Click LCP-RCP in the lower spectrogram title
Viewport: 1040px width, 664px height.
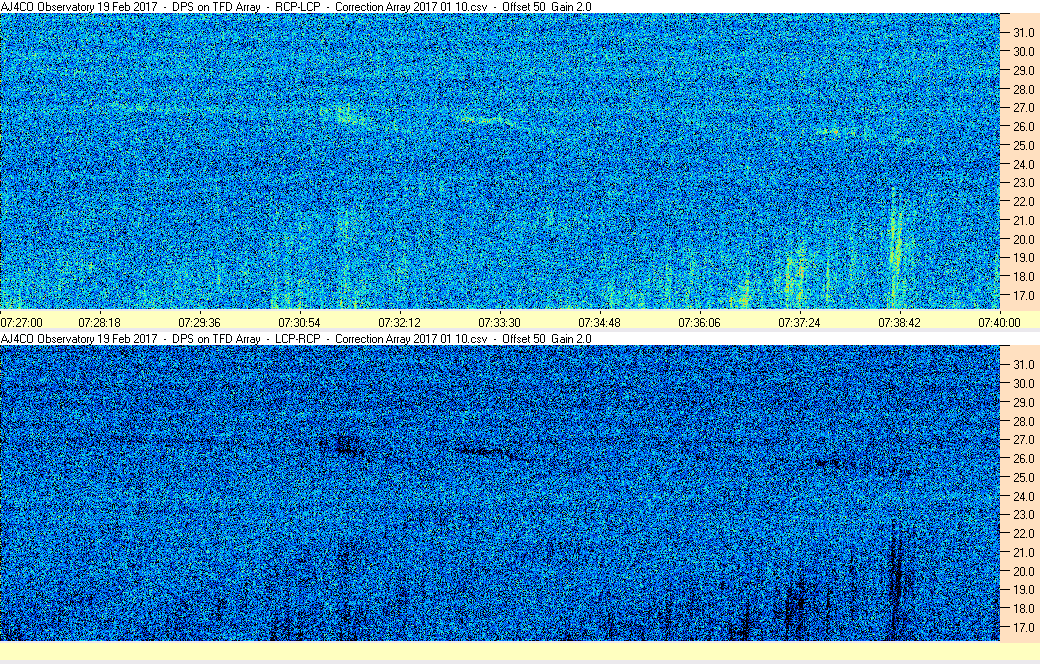coord(298,339)
